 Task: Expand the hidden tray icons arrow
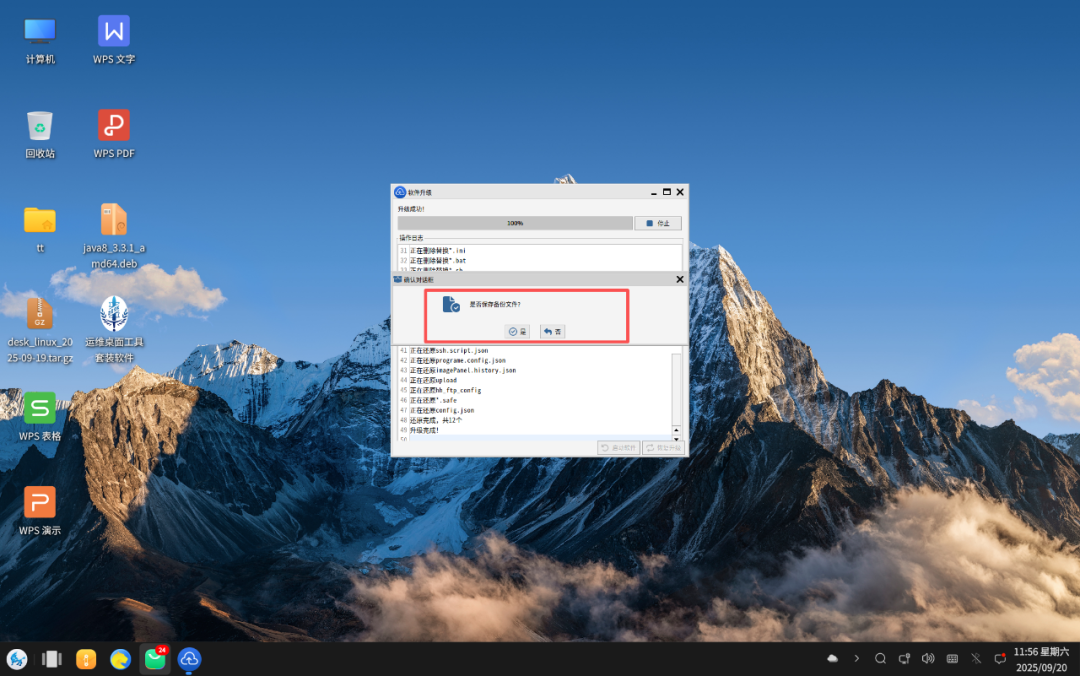click(x=857, y=659)
